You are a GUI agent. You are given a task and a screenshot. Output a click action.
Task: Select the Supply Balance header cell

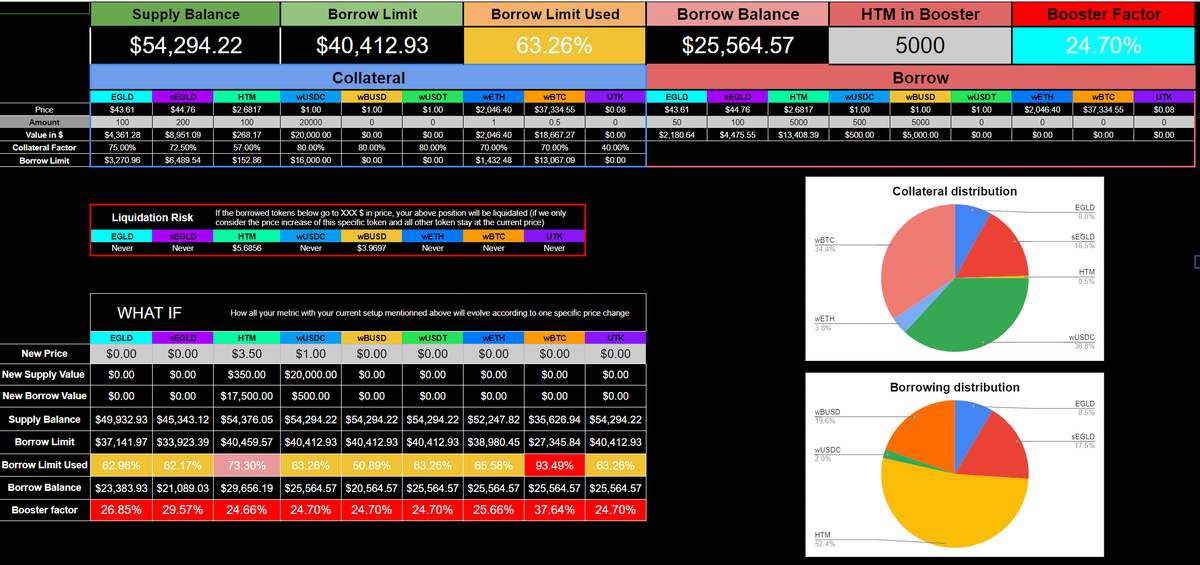point(185,14)
